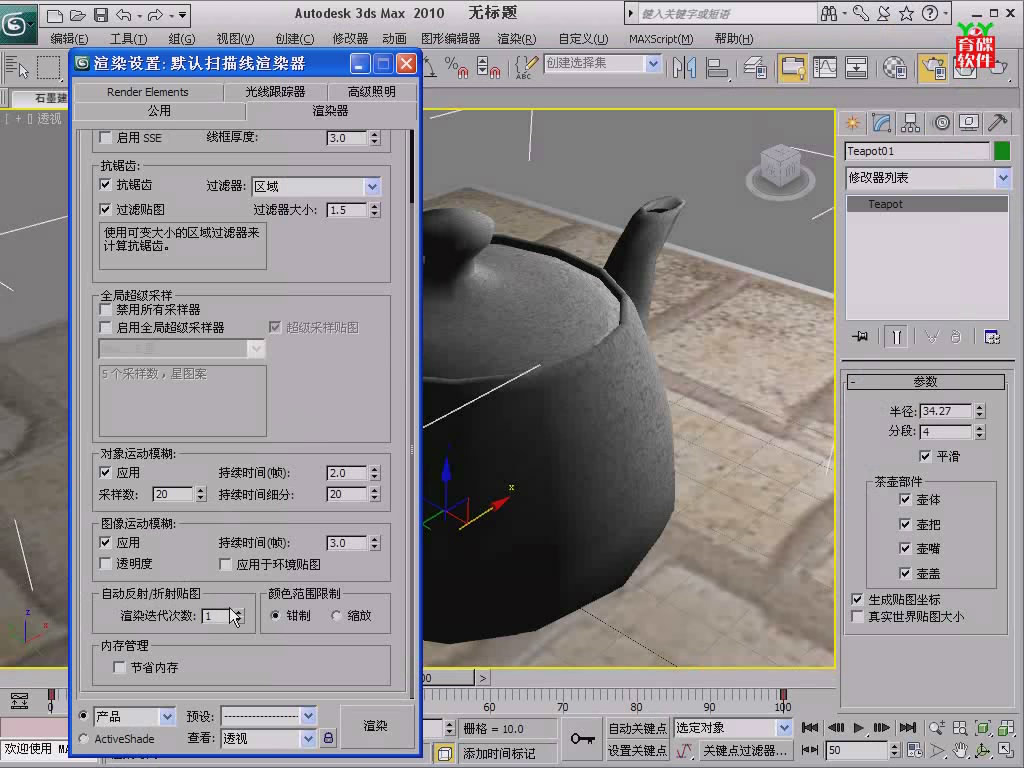
Task: Open the 修改器 menu
Action: point(350,39)
